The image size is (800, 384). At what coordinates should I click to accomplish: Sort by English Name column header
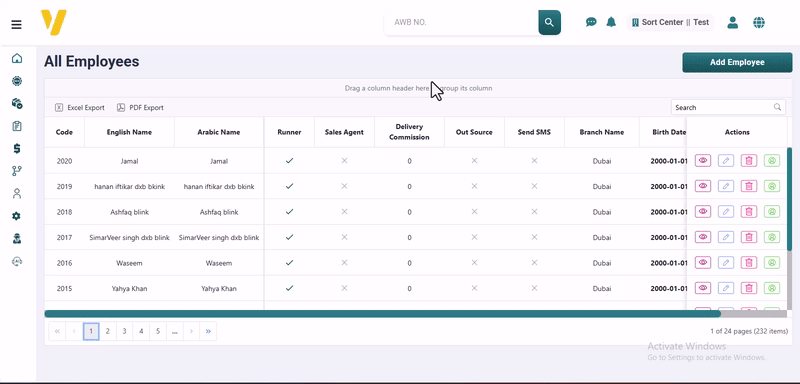pyautogui.click(x=129, y=132)
